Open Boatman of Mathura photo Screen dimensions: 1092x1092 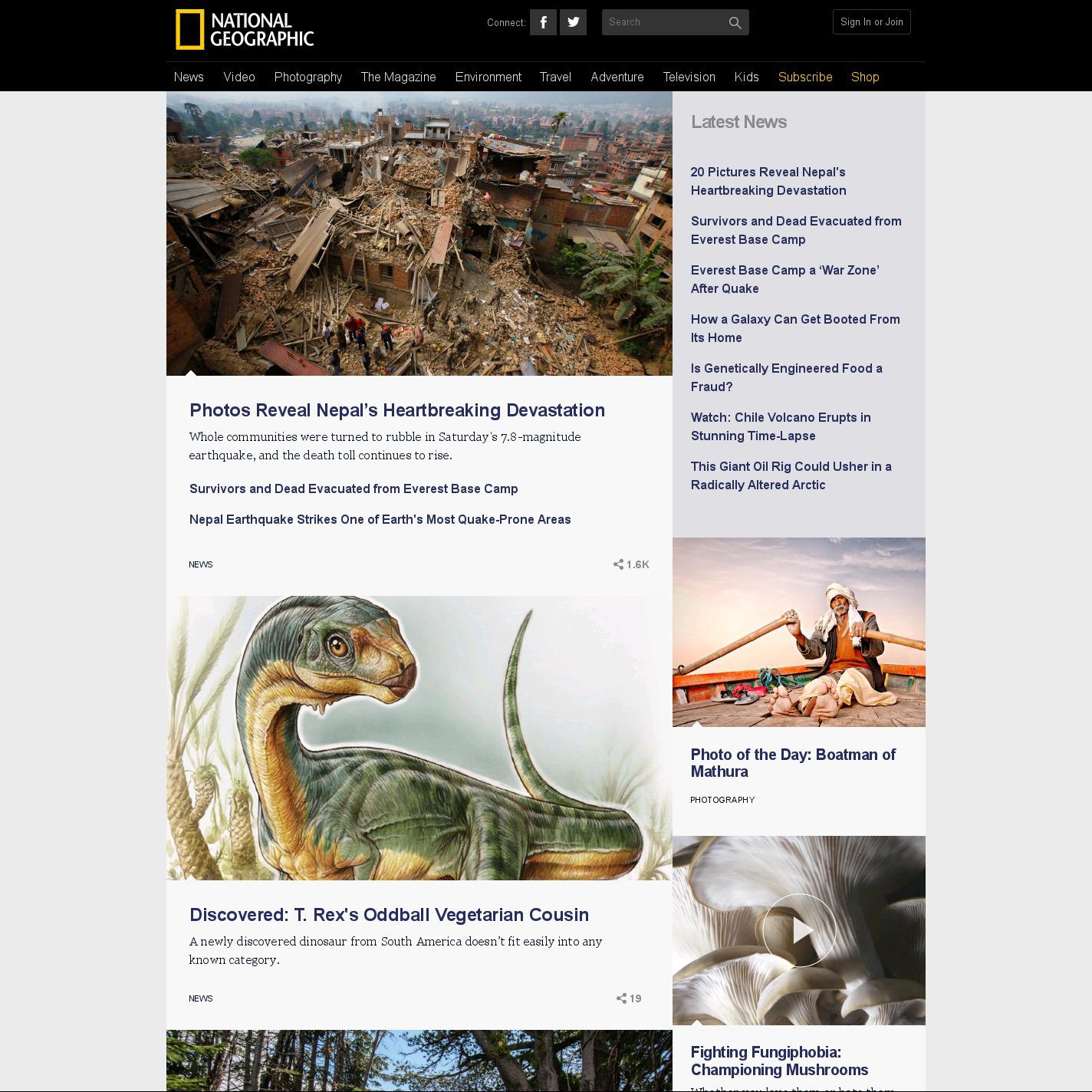(798, 632)
